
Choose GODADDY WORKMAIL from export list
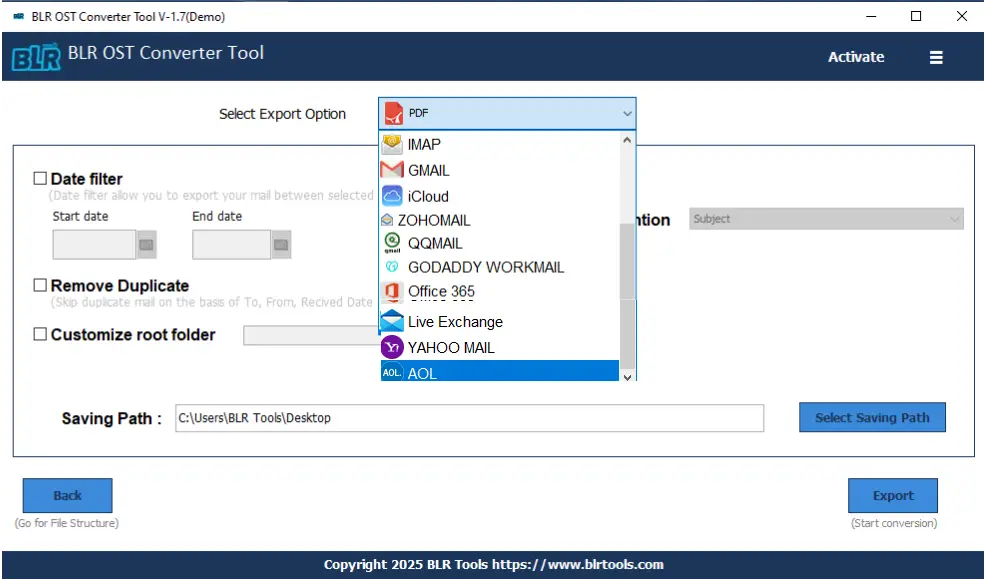point(485,268)
